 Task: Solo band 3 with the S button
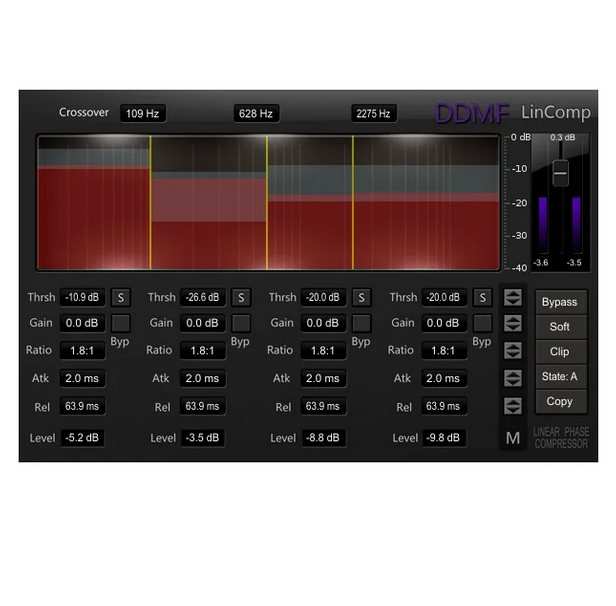click(361, 298)
